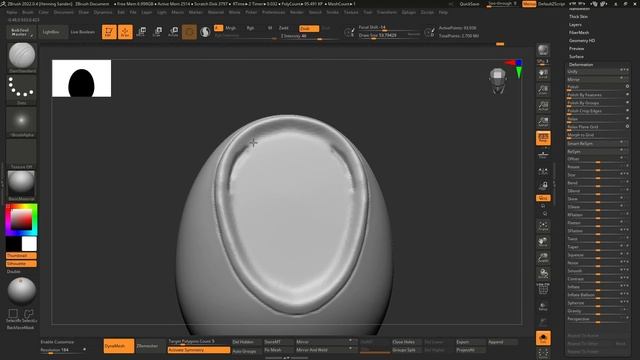
Task: Click the ZRemesher button
Action: tap(149, 346)
